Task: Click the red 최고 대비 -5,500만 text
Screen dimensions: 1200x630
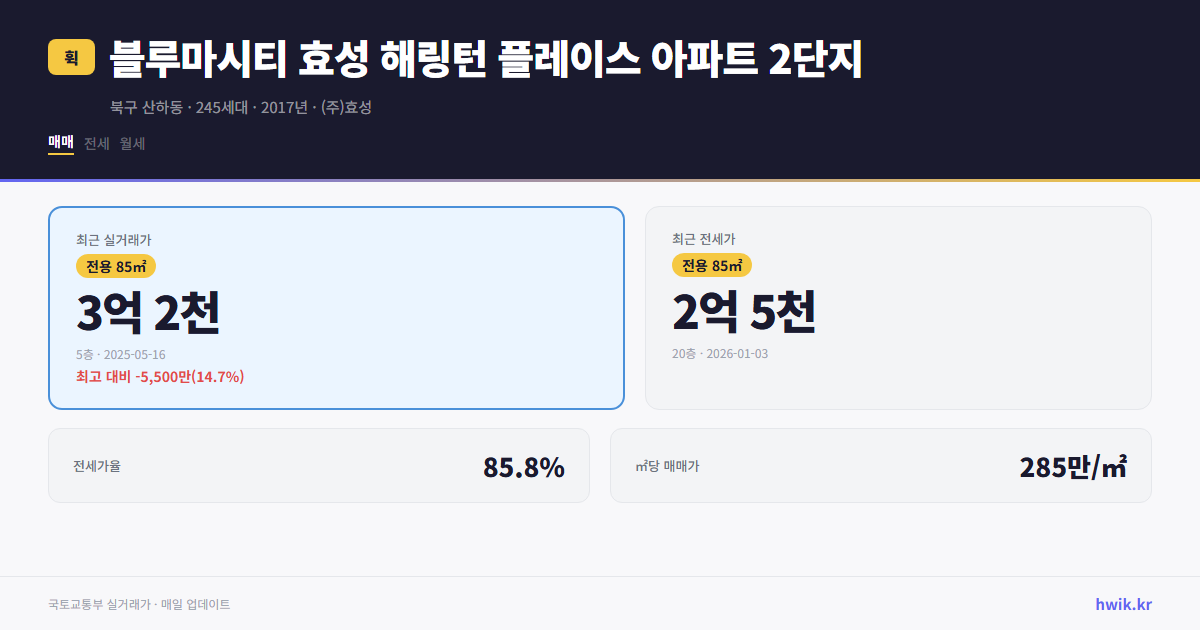Action: [161, 378]
